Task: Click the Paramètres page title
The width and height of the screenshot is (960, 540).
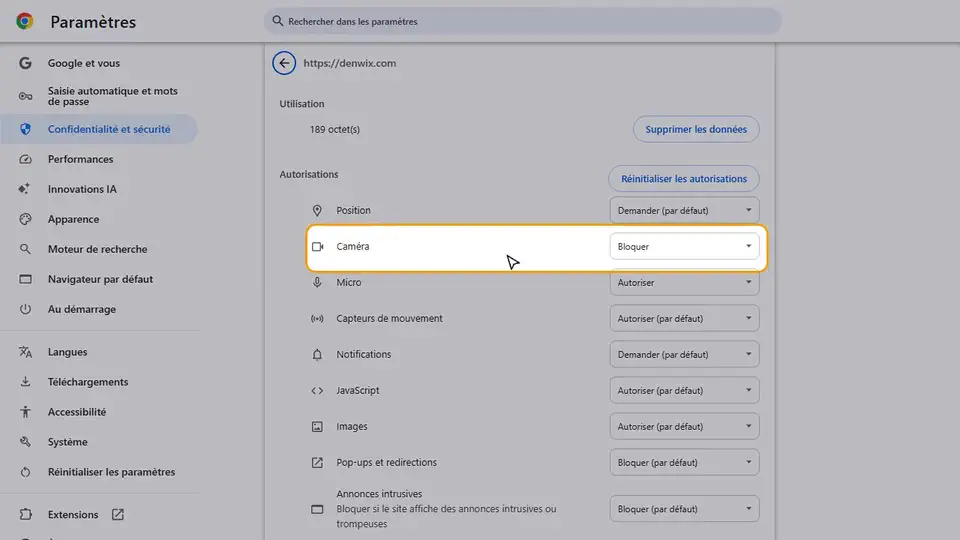Action: [93, 22]
